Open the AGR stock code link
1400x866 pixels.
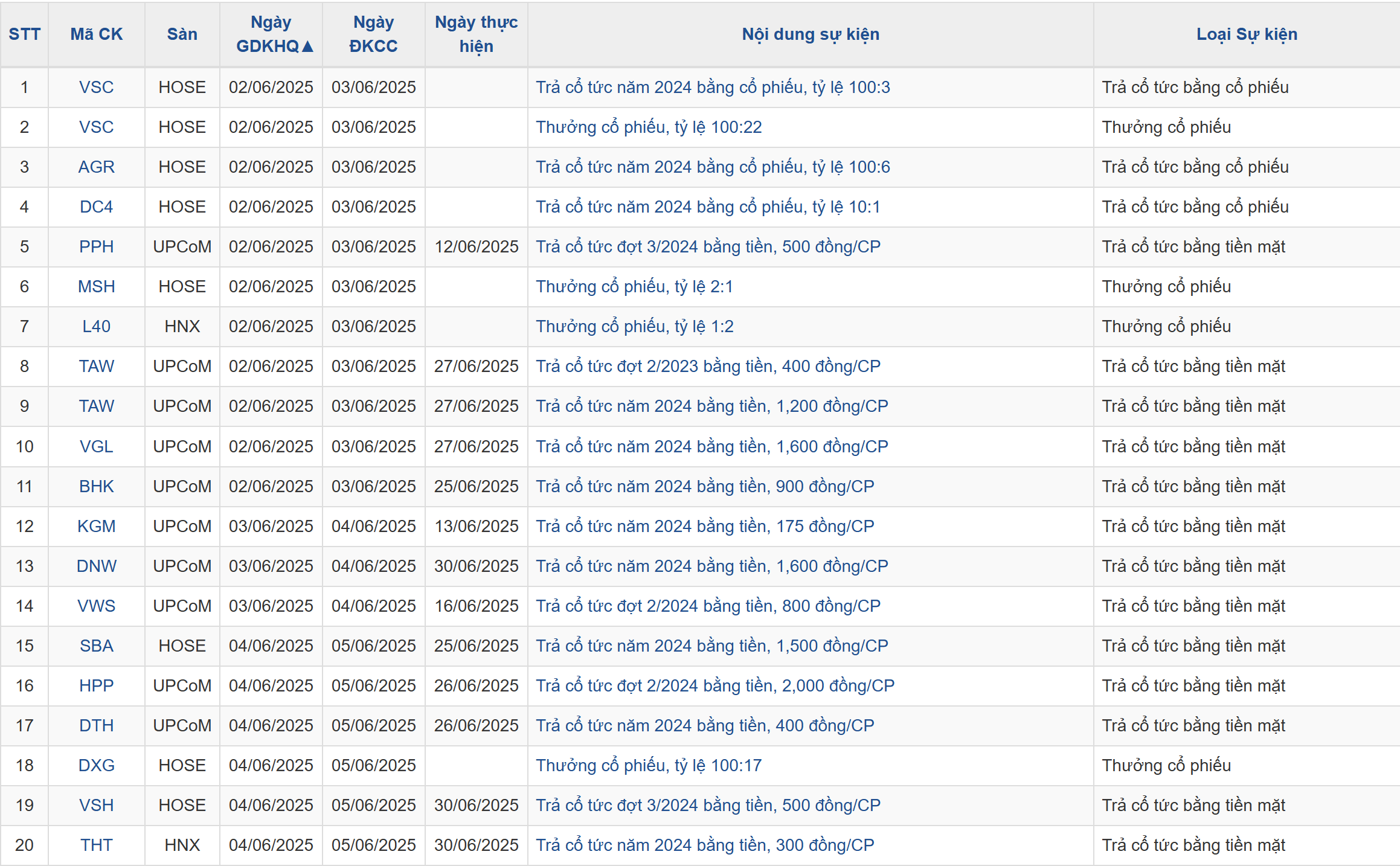tap(97, 167)
